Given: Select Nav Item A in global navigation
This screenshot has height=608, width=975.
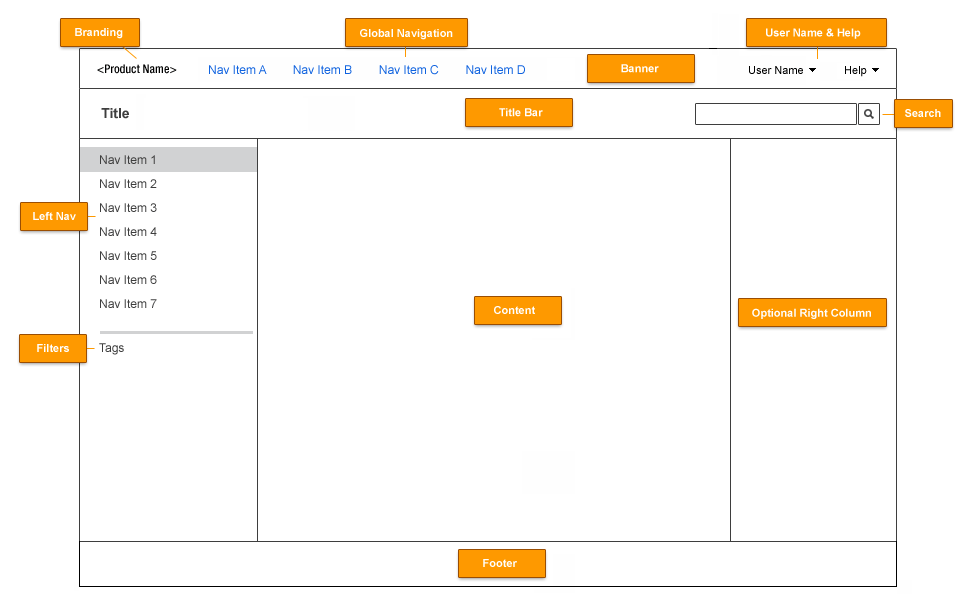Looking at the screenshot, I should point(237,70).
